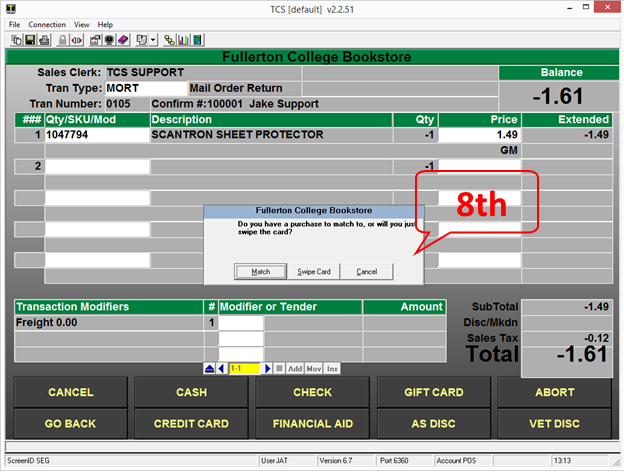Screen dimensions: 624x472
Task: Click the Tran Type MORT field
Action: point(146,88)
